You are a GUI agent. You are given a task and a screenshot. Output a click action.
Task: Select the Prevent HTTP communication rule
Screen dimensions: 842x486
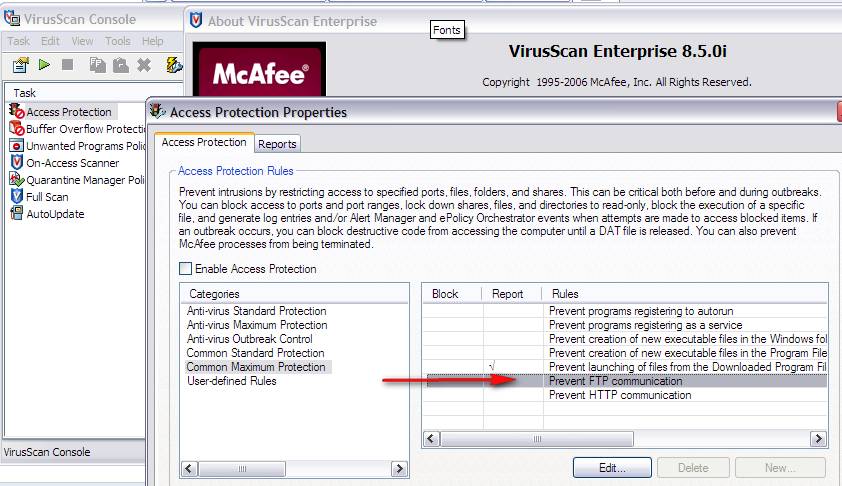[620, 395]
